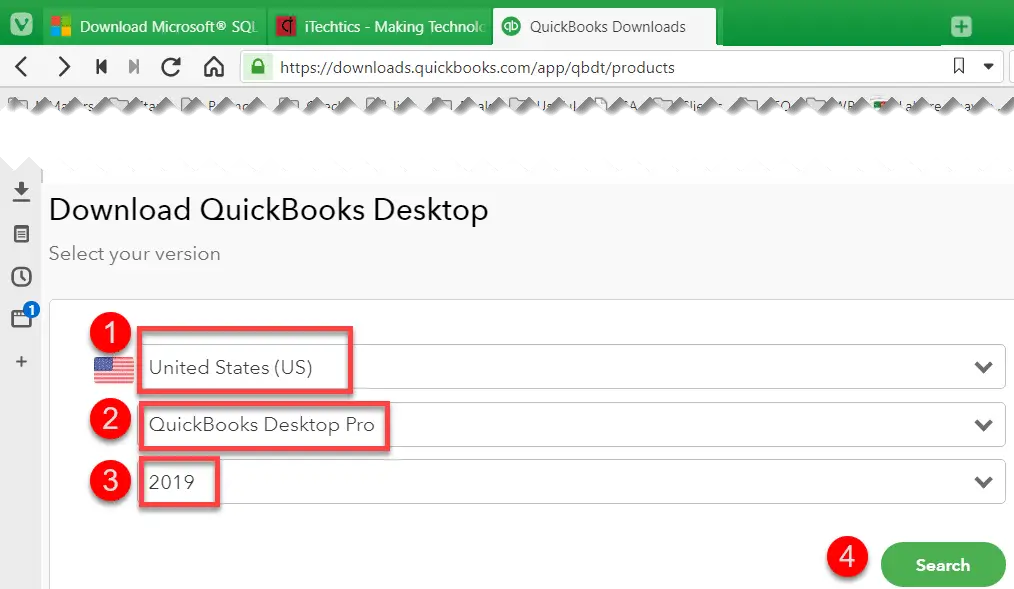This screenshot has height=589, width=1014.
Task: Click the QuickBooks tab favicon
Action: tap(511, 26)
